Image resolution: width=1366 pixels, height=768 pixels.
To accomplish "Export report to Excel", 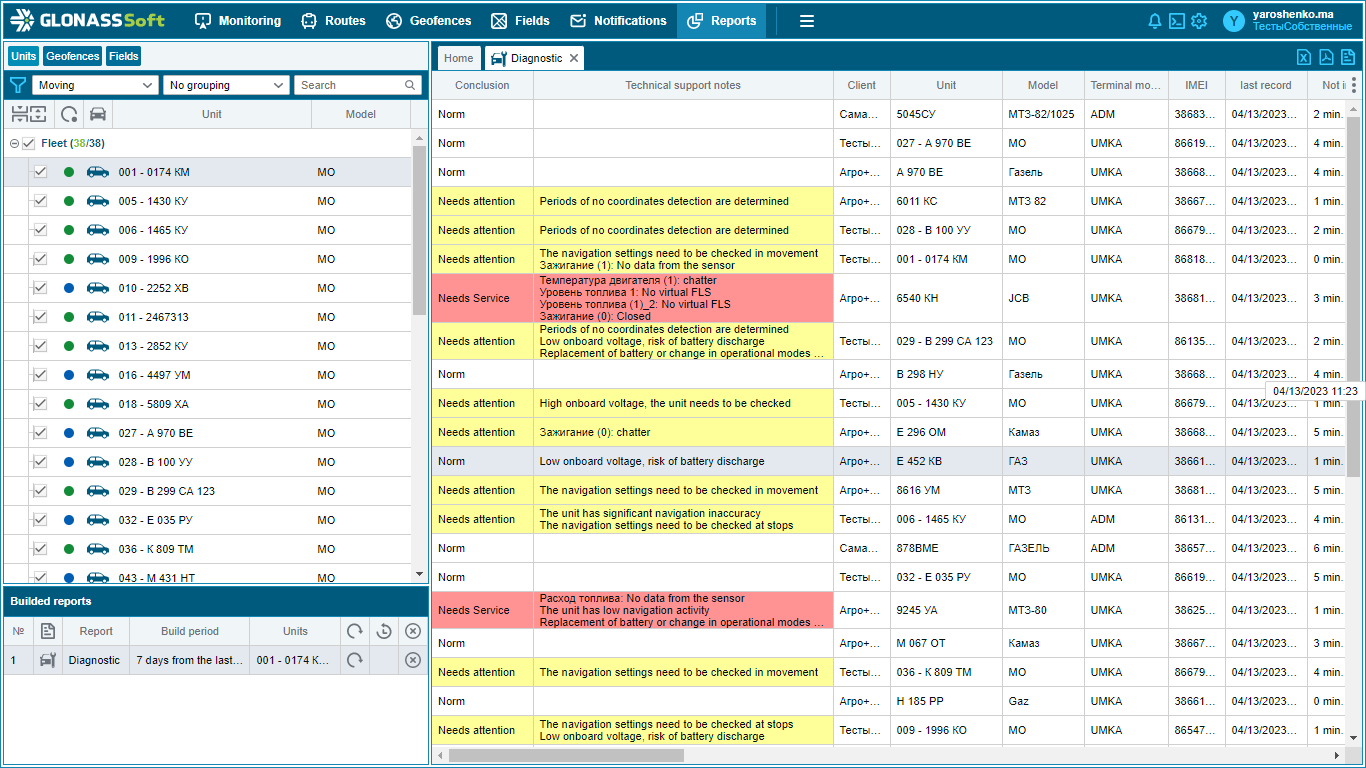I will coord(1304,57).
